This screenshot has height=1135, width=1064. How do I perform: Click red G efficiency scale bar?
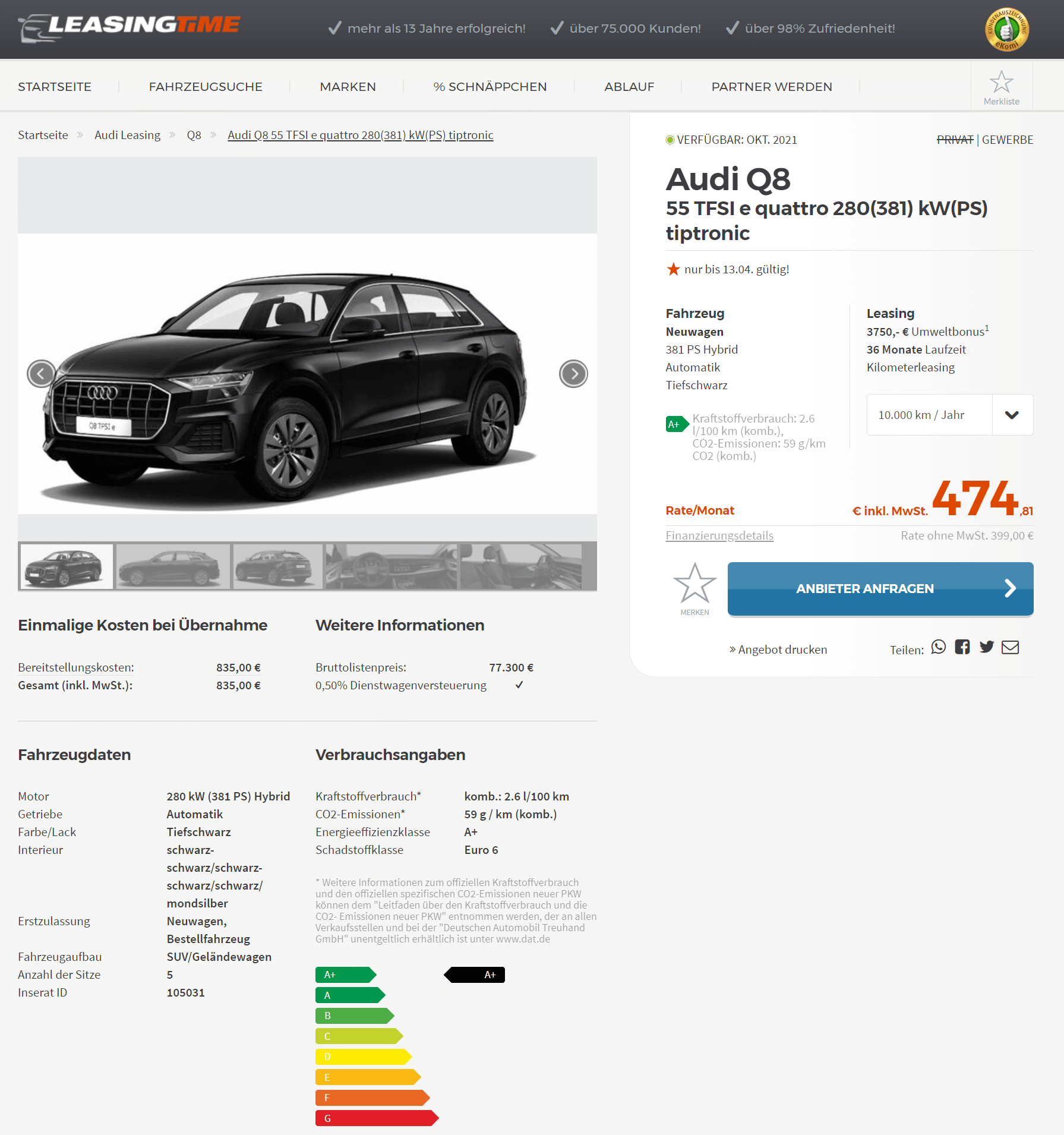pyautogui.click(x=377, y=1118)
